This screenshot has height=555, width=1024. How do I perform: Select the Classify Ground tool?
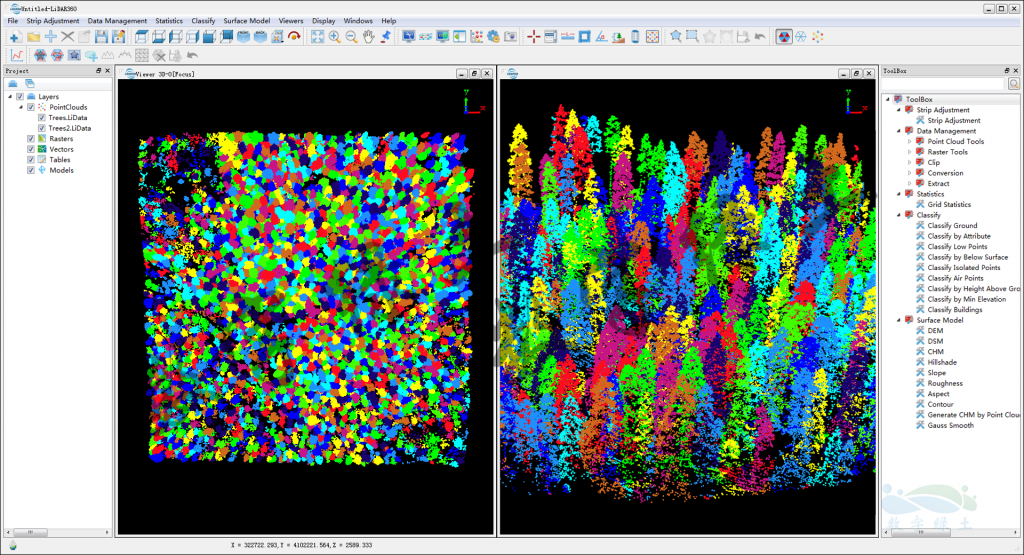pyautogui.click(x=952, y=226)
